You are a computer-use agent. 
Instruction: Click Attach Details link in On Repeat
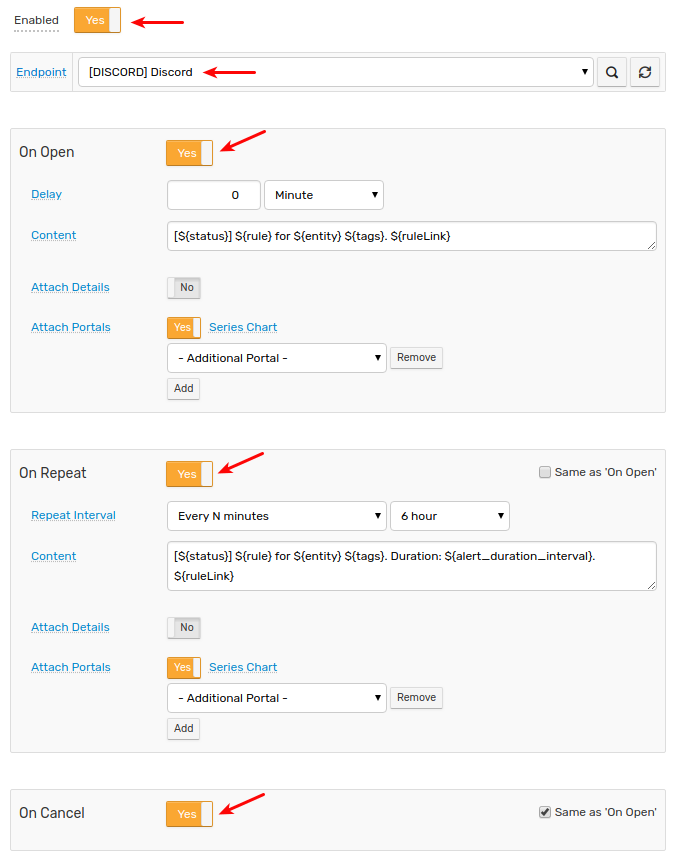click(70, 627)
